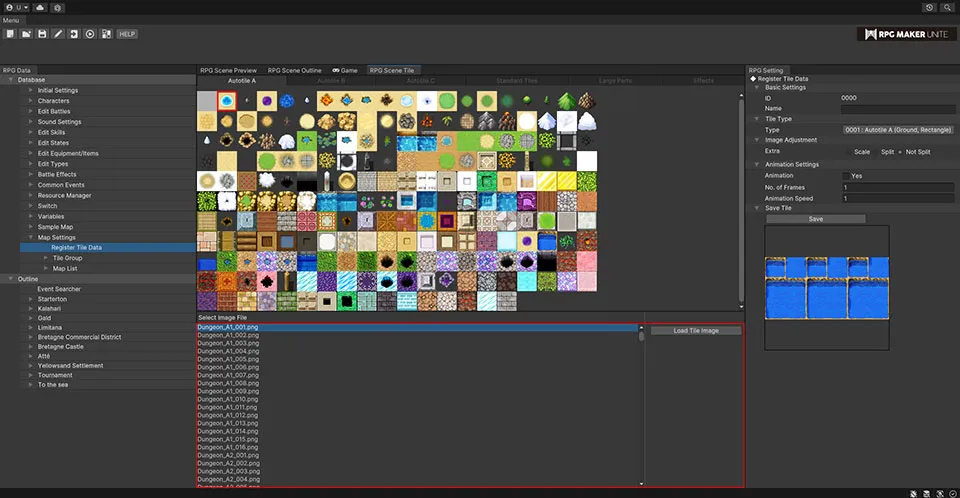Enable the Animation Yes checkbox
The image size is (960, 498).
tap(846, 175)
